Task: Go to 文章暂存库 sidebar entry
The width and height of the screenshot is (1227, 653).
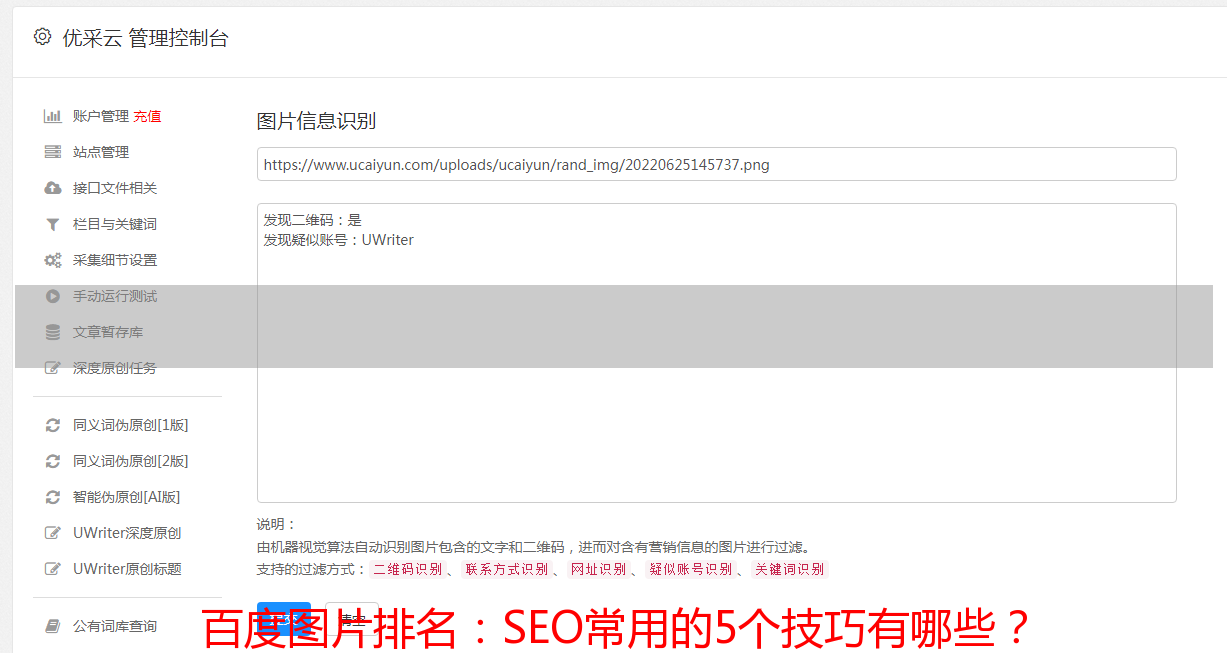Action: 108,332
